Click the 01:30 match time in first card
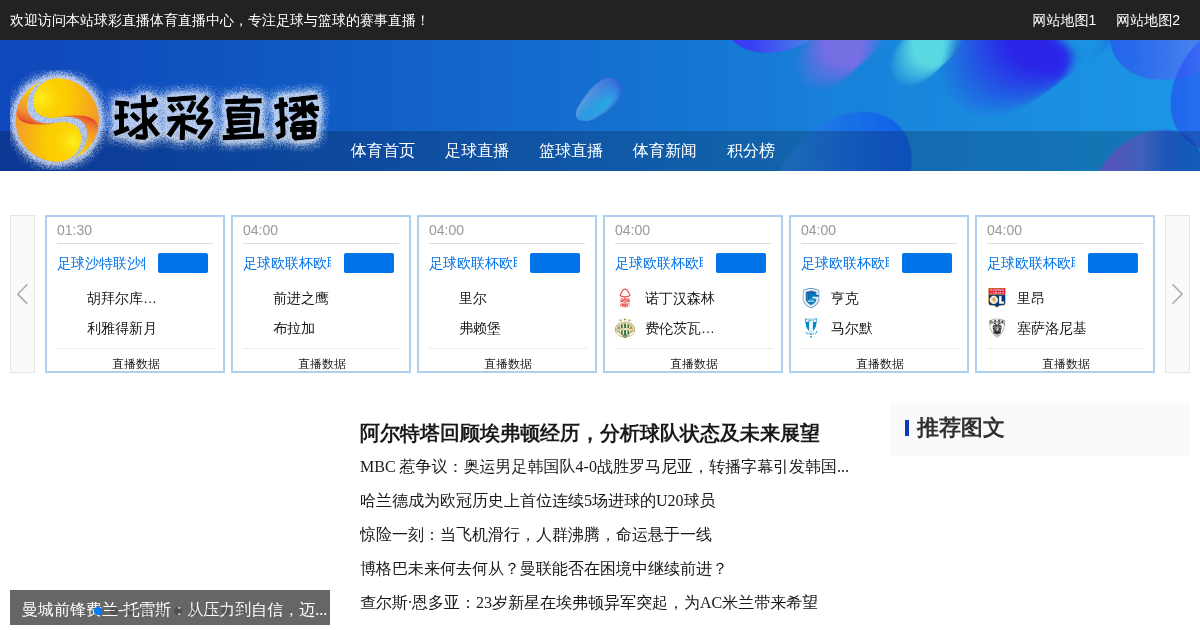Viewport: 1200px width, 630px height. [x=74, y=230]
